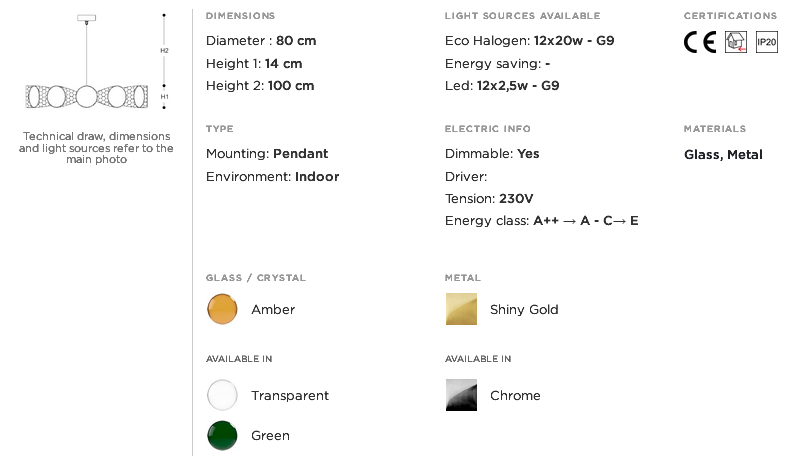Click the Shiny Gold label text
The height and width of the screenshot is (456, 794).
(524, 310)
